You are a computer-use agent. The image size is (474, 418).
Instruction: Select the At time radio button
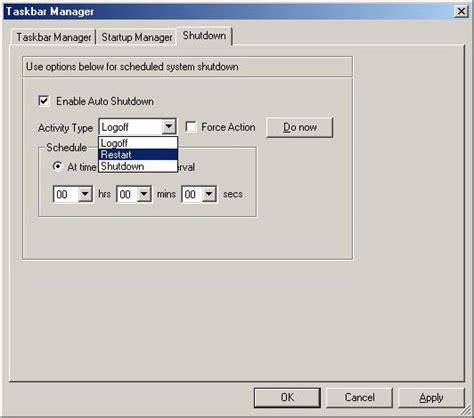(x=58, y=166)
